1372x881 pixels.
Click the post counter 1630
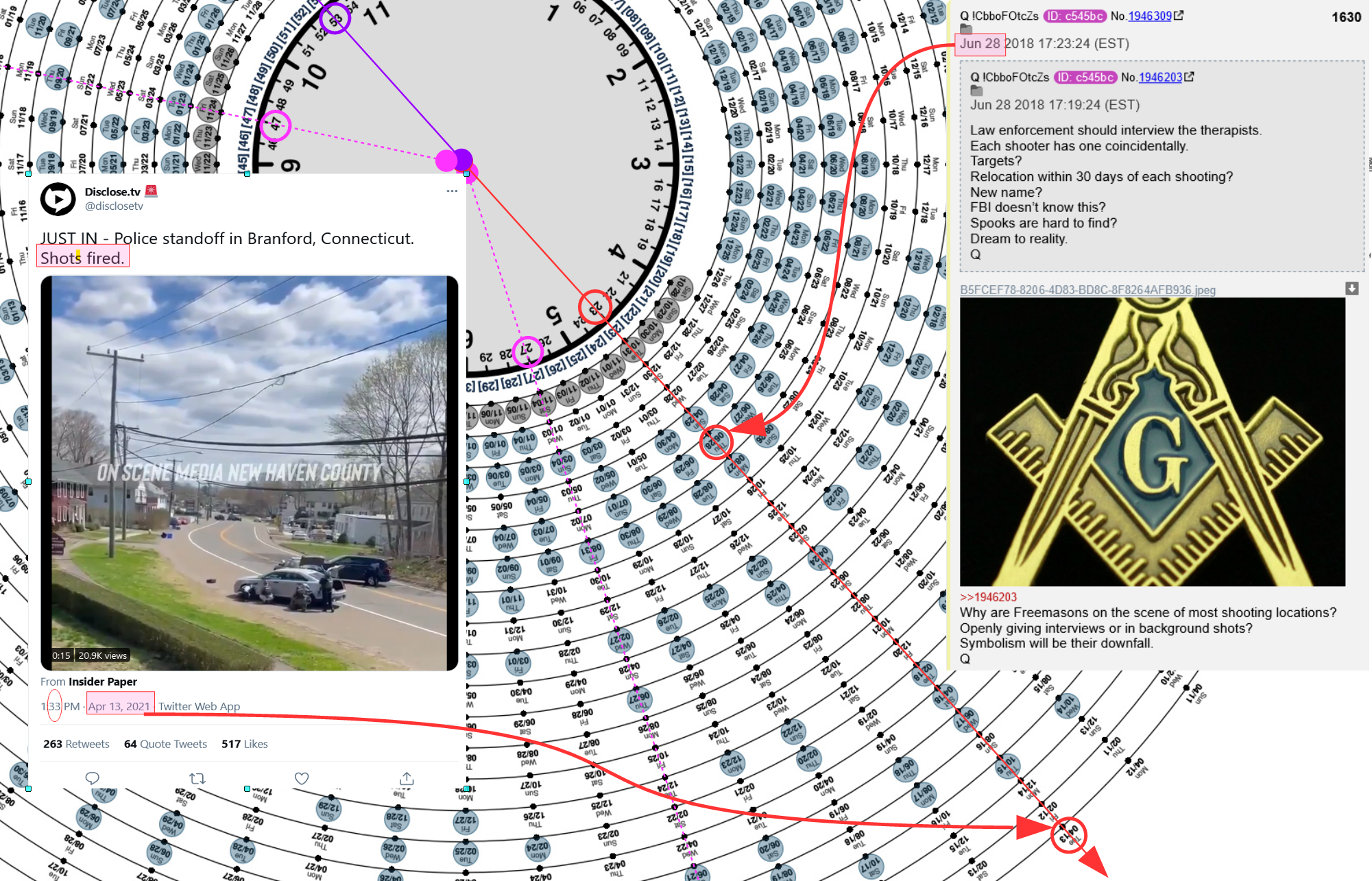pyautogui.click(x=1347, y=17)
